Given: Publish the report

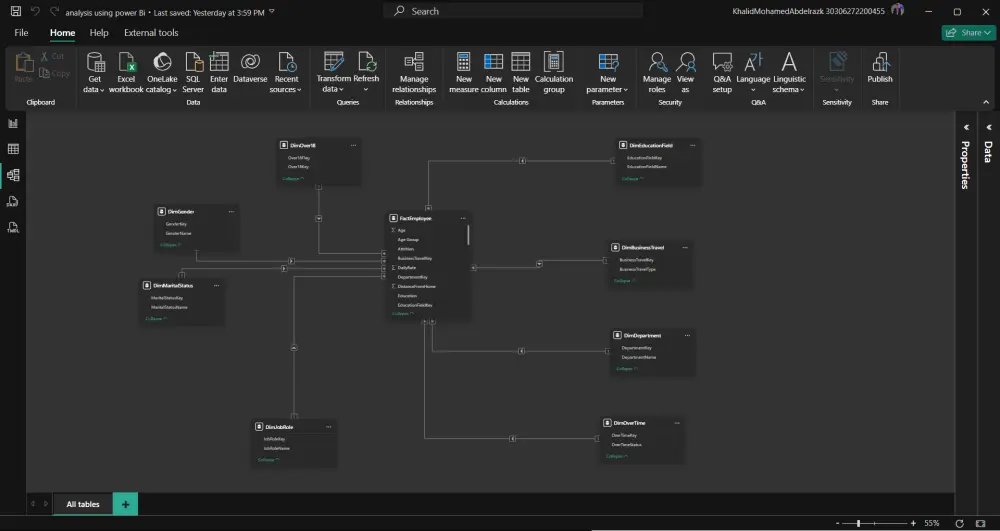Looking at the screenshot, I should [x=879, y=68].
